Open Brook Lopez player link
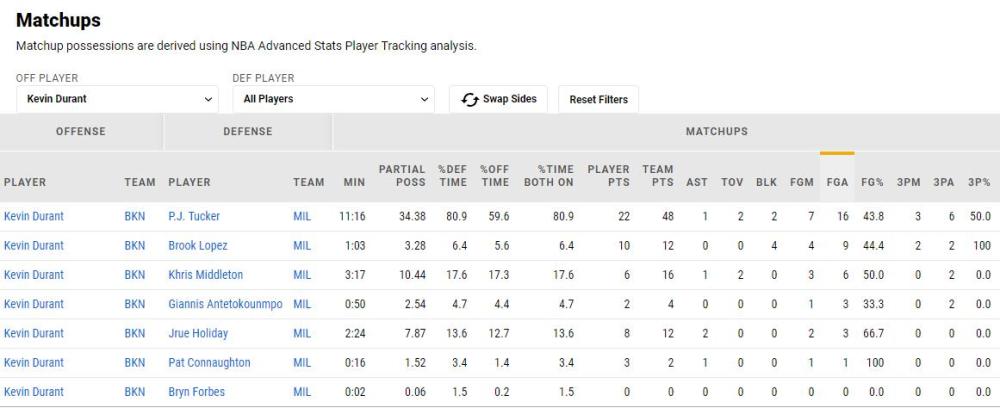Screen dimensions: 1000x408 point(198,245)
